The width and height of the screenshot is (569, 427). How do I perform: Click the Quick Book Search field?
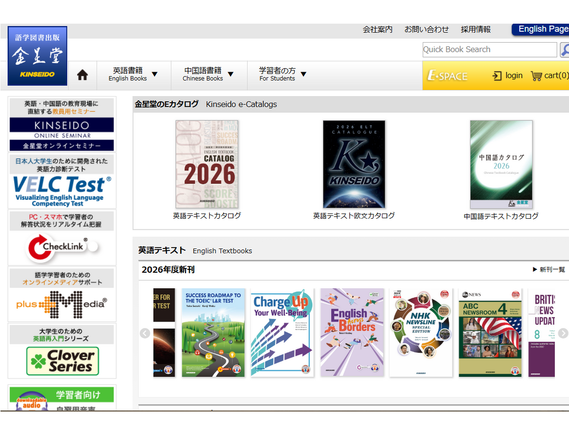[490, 50]
